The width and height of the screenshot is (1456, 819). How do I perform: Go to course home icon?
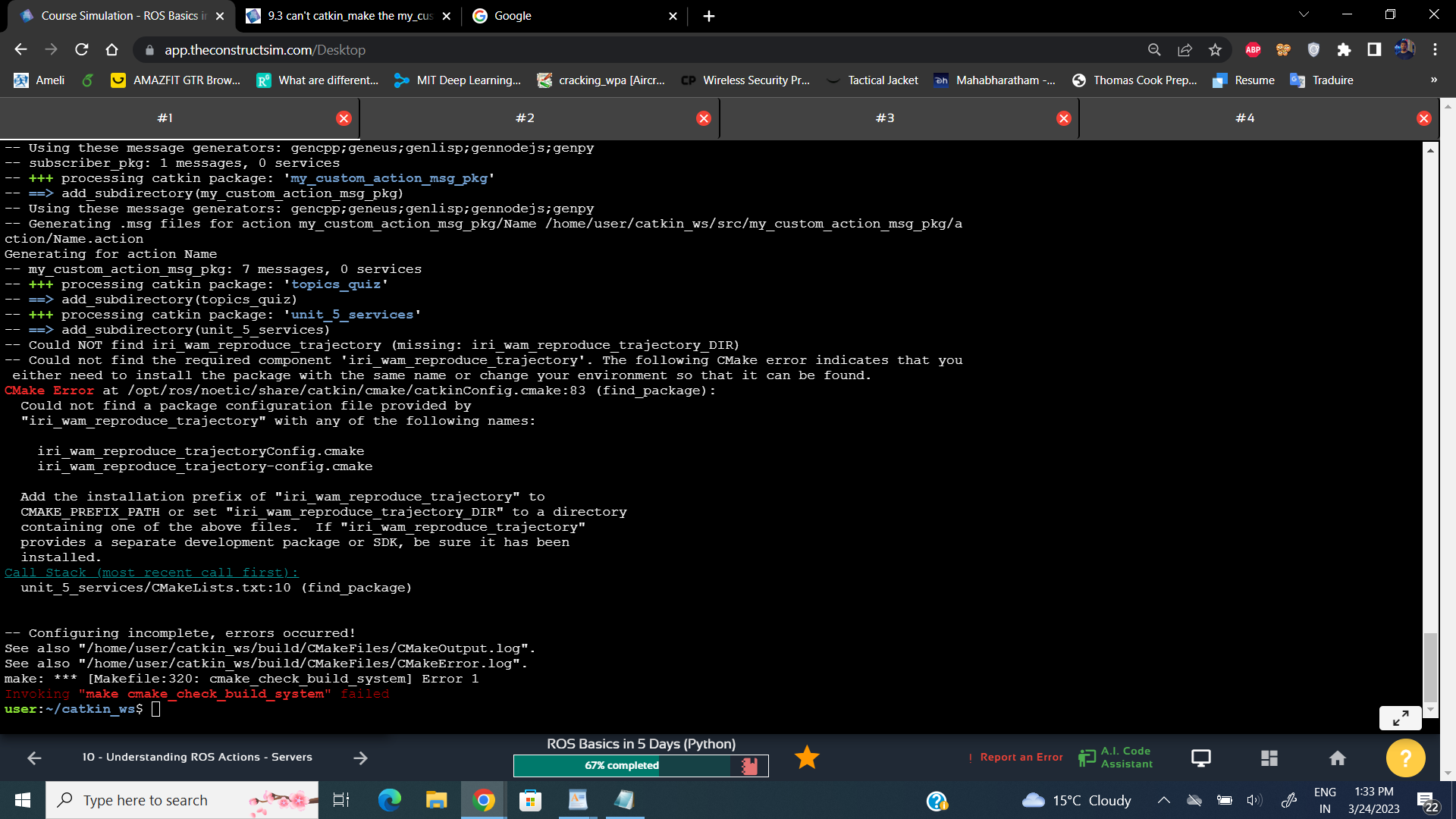[x=1338, y=758]
